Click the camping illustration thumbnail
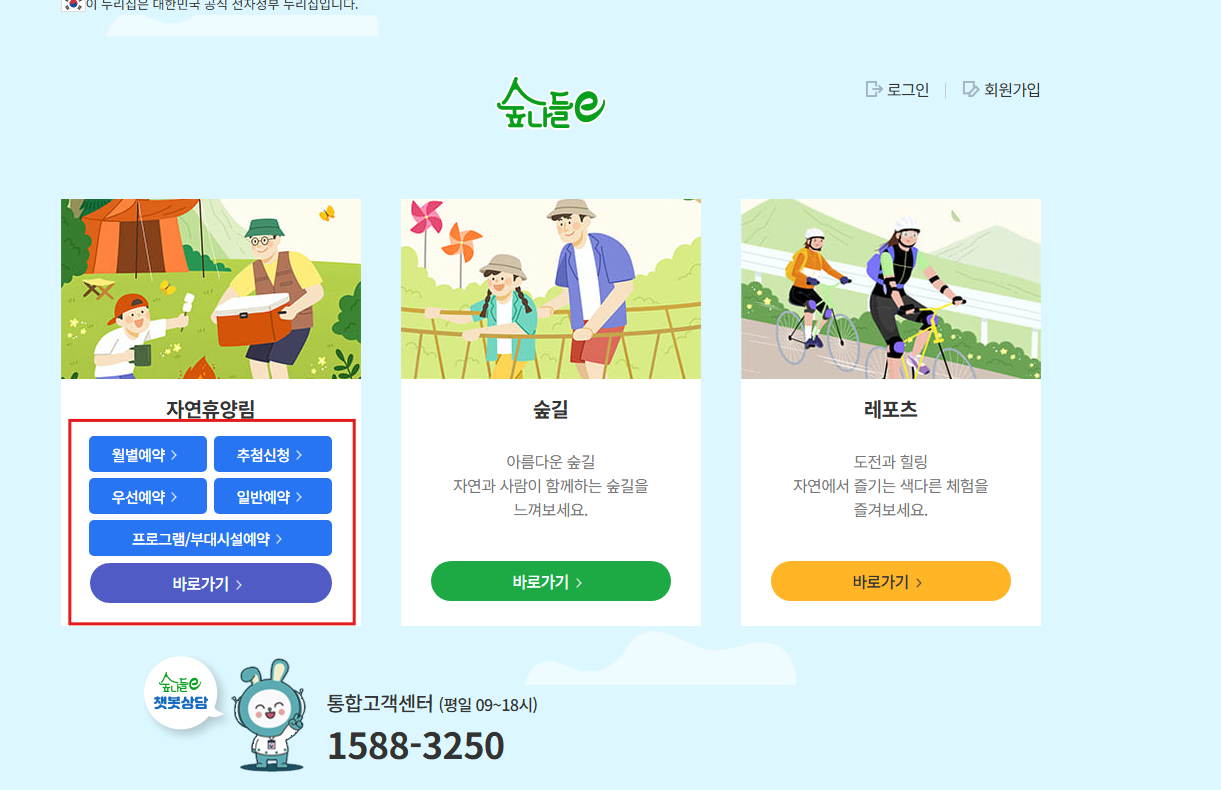Viewport: 1221px width, 790px height. point(211,289)
